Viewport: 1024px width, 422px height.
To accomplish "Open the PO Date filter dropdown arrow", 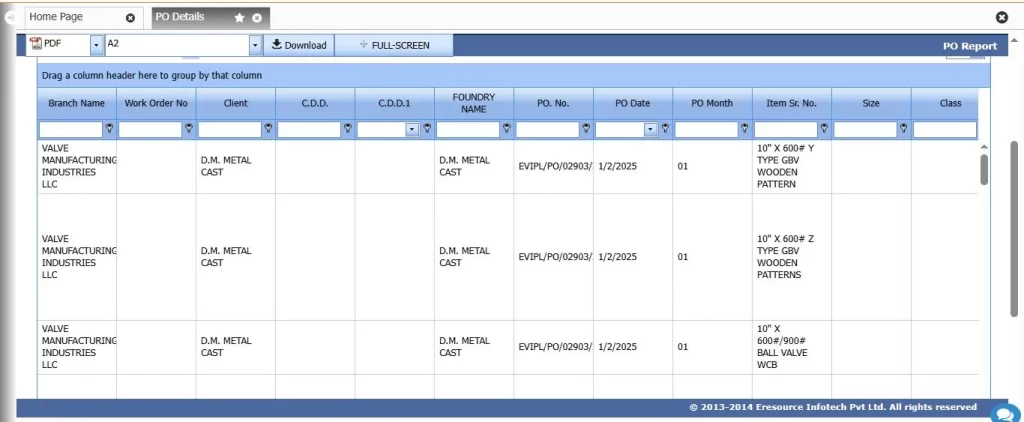I will pos(650,129).
